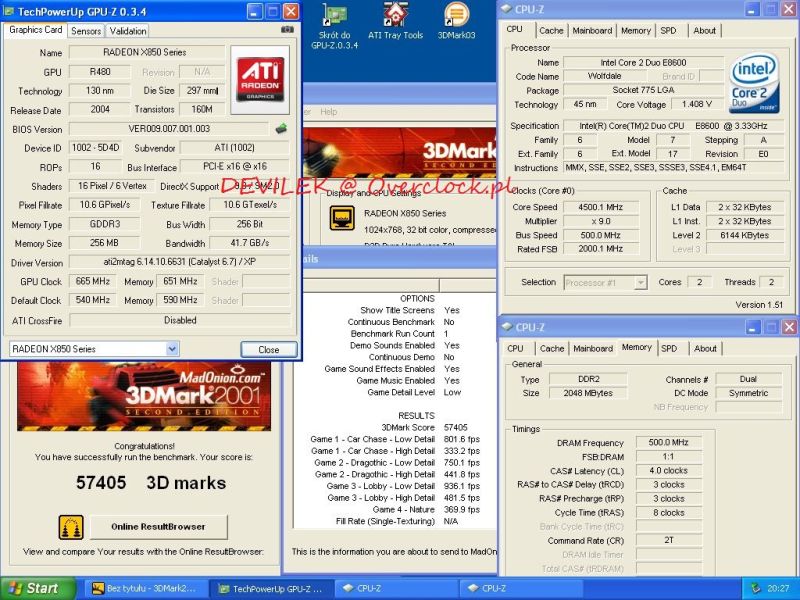800x600 pixels.
Task: Click the Bus Interface value PCI-E x16 @ x16
Action: (x=235, y=166)
